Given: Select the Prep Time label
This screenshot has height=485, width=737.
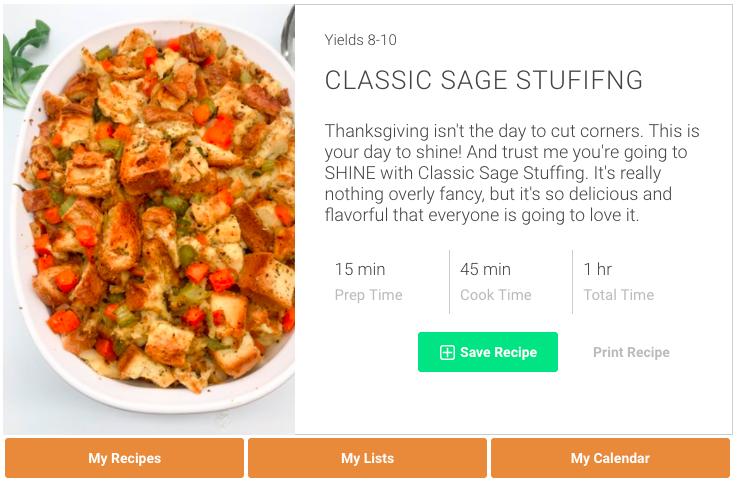Looking at the screenshot, I should 368,295.
